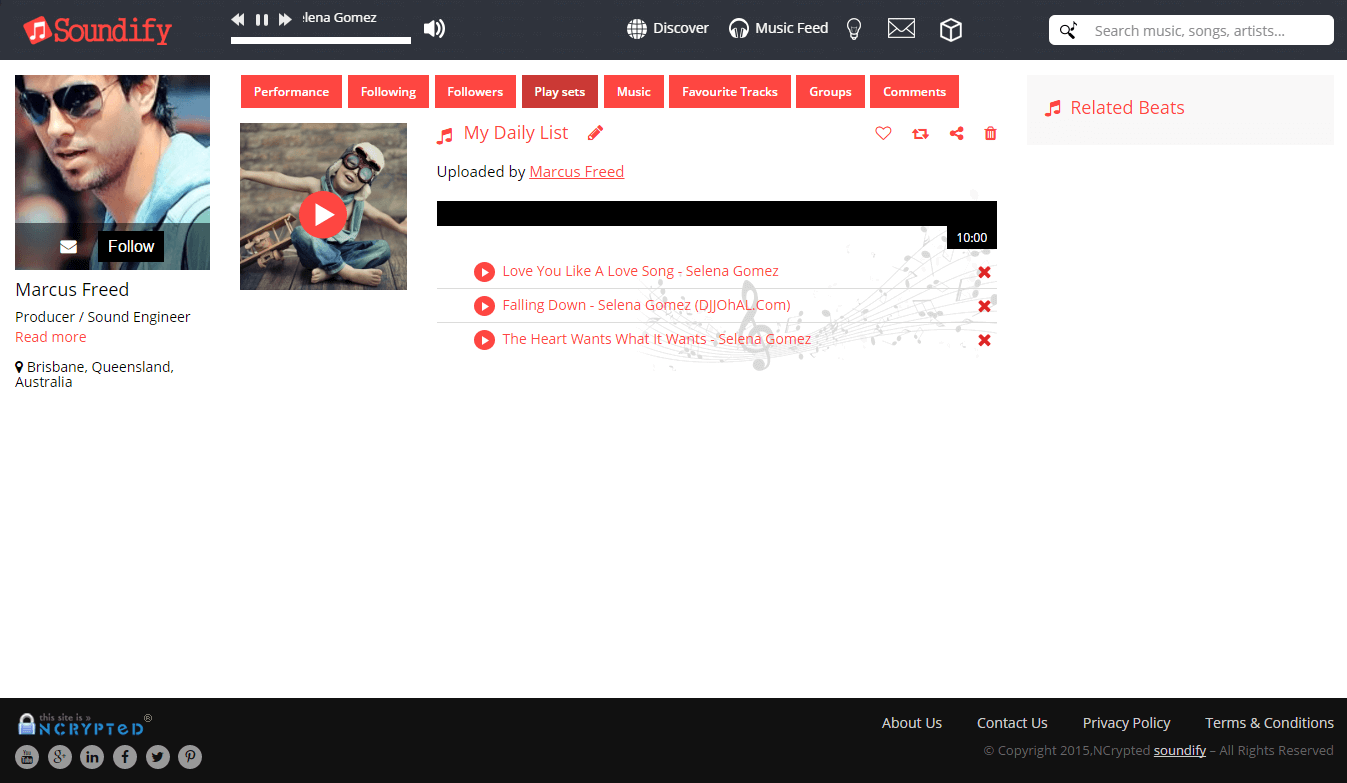Switch to the Followers tab
The width and height of the screenshot is (1347, 783).
coord(475,91)
